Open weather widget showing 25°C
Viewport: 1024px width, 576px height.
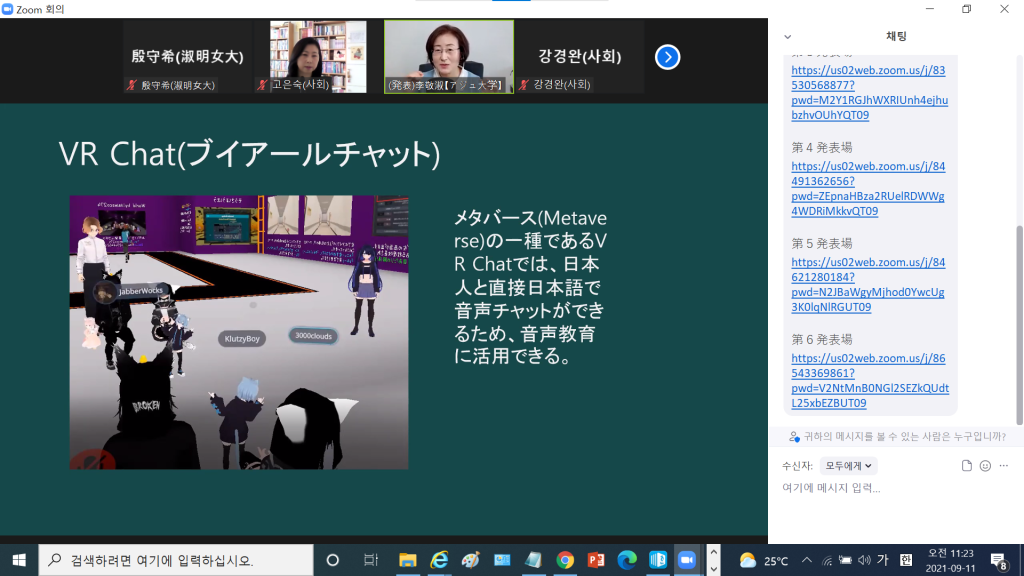[763, 560]
